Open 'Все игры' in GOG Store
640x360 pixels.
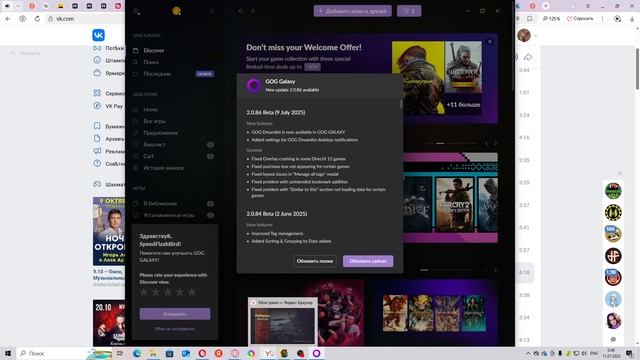pyautogui.click(x=154, y=121)
